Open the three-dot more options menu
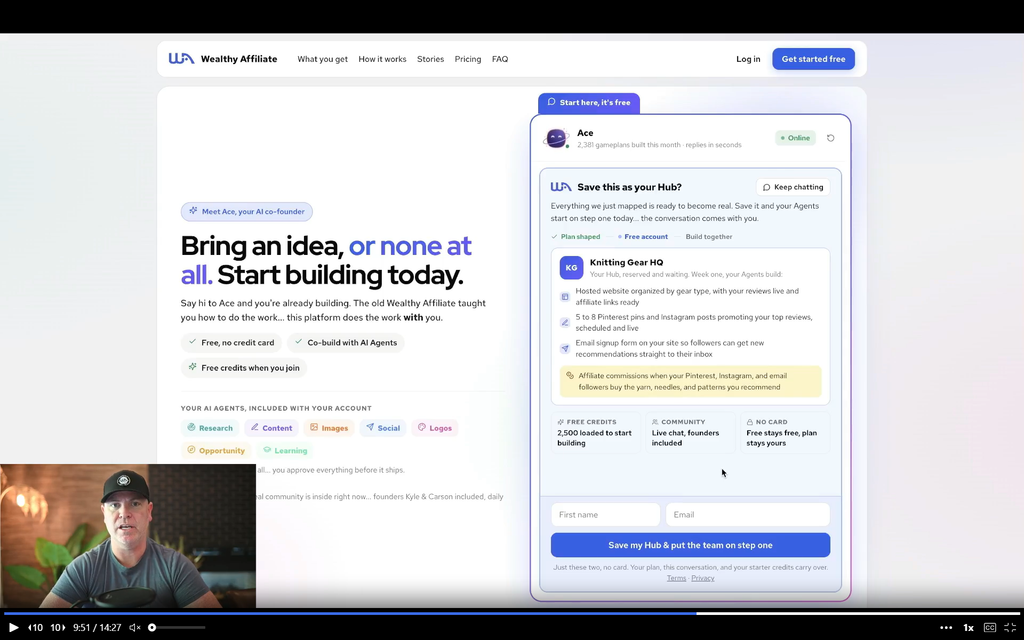 coord(946,628)
